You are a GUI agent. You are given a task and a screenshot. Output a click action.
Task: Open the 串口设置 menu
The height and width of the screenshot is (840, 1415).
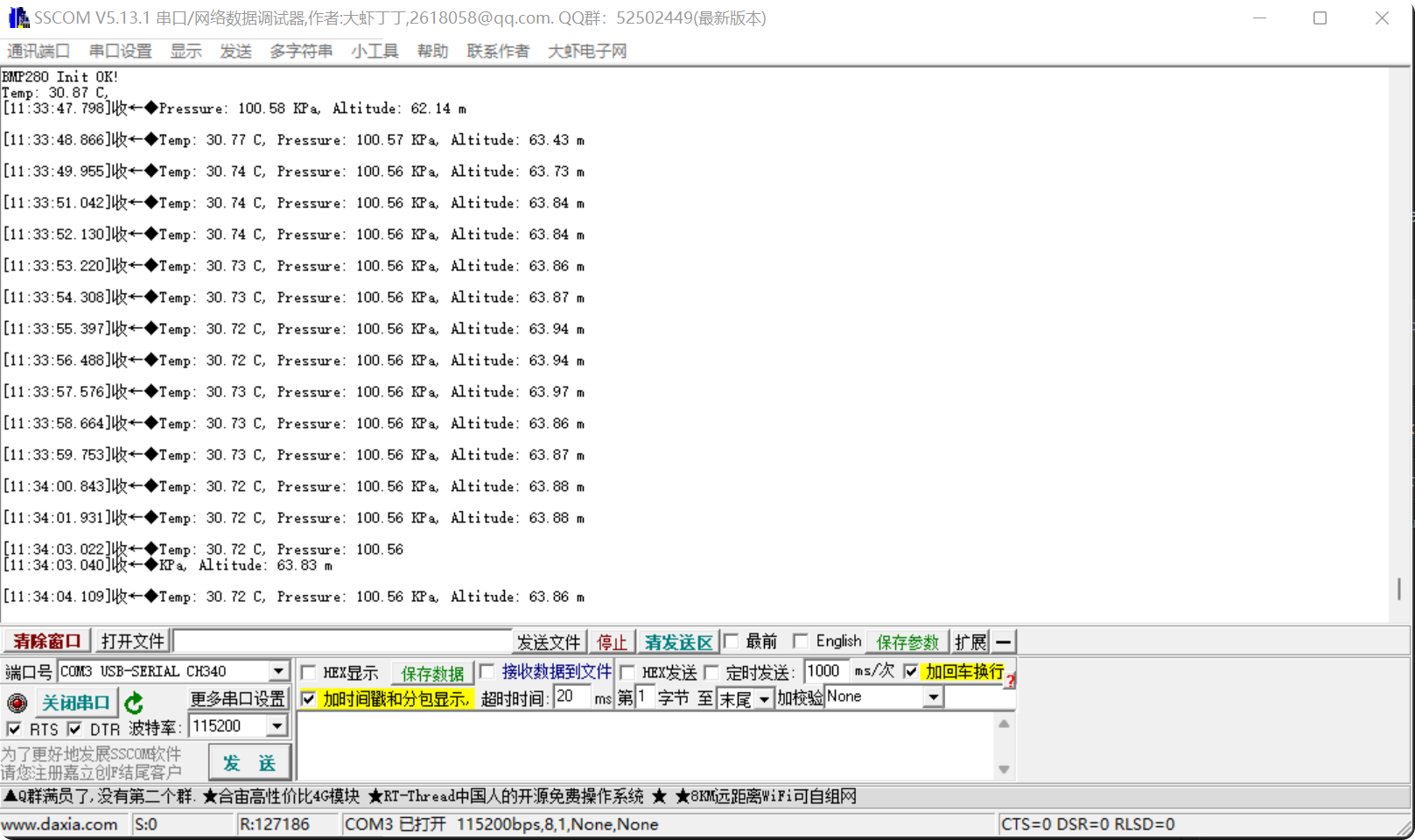click(120, 51)
